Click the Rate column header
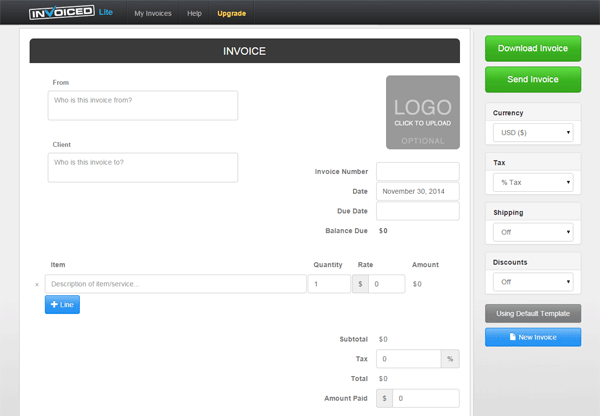Screen dimensions: 600x416 pos(365,265)
